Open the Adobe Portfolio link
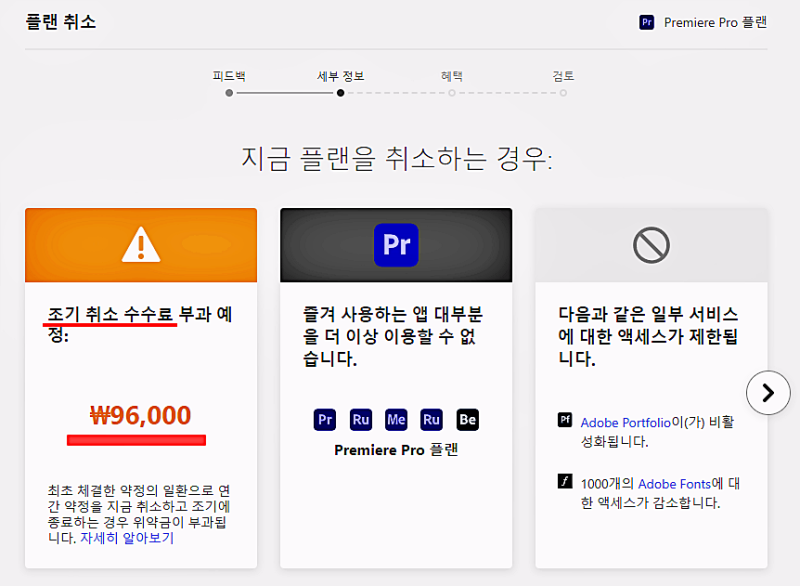Image resolution: width=800 pixels, height=586 pixels. click(626, 423)
